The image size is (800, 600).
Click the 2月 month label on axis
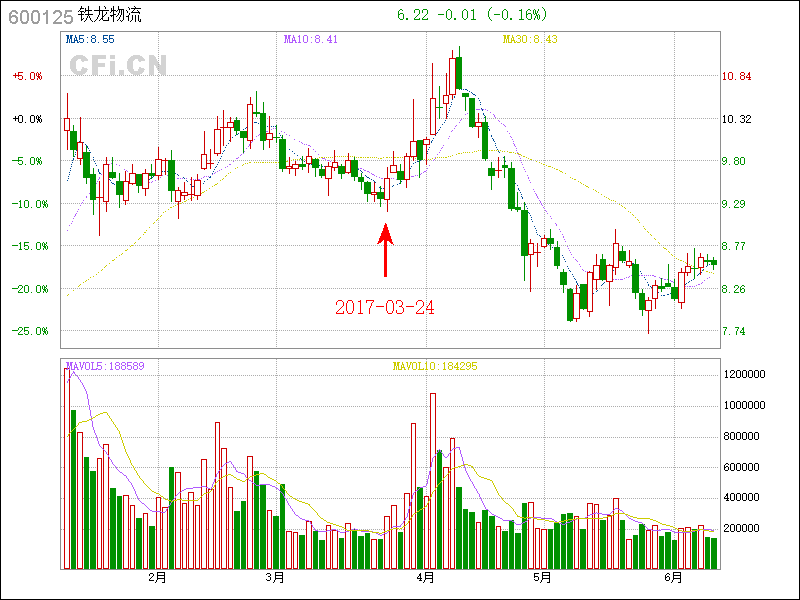[x=157, y=577]
